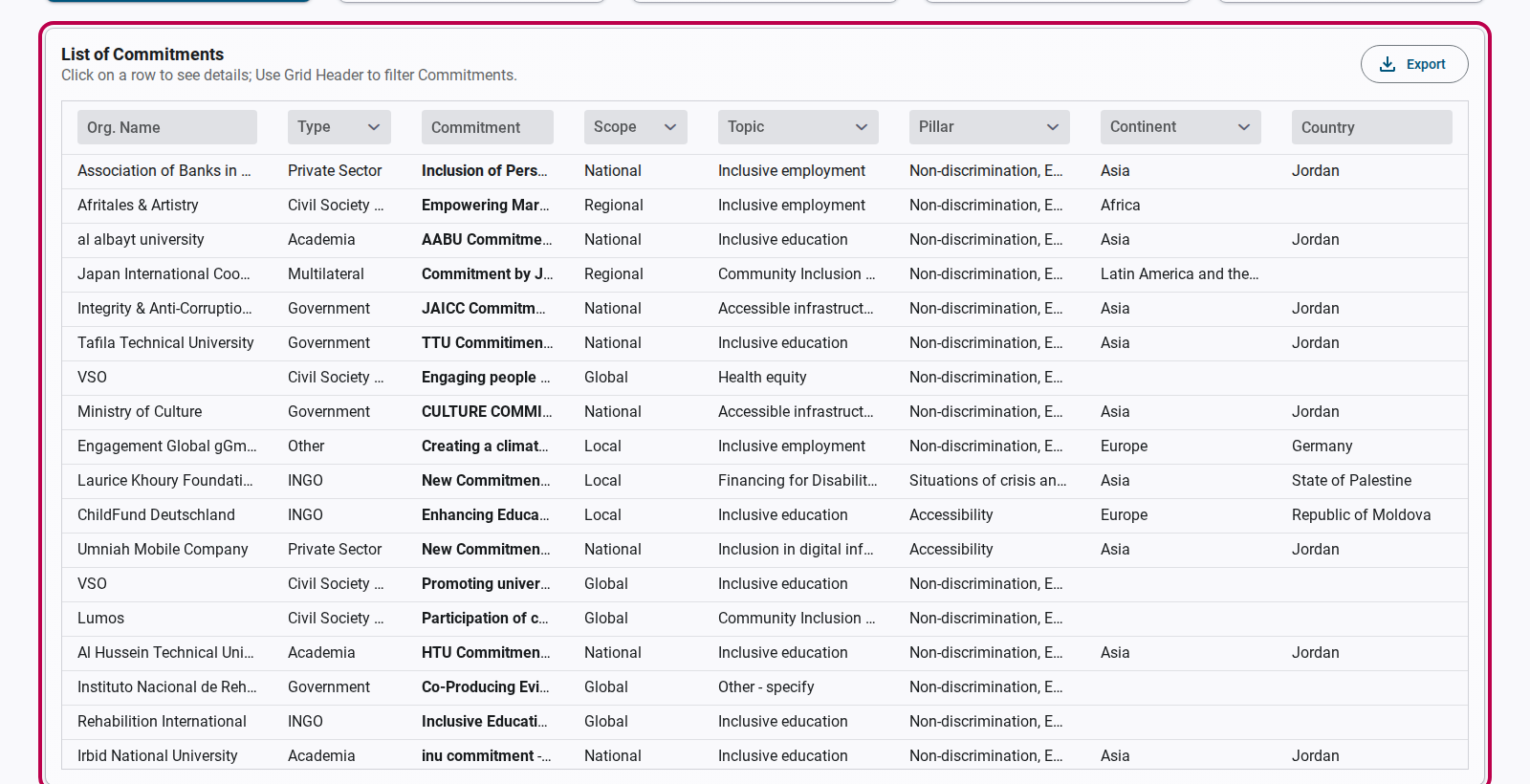Open Integrity & Anti-Corruptio... row
This screenshot has height=784, width=1530.
click(x=765, y=309)
